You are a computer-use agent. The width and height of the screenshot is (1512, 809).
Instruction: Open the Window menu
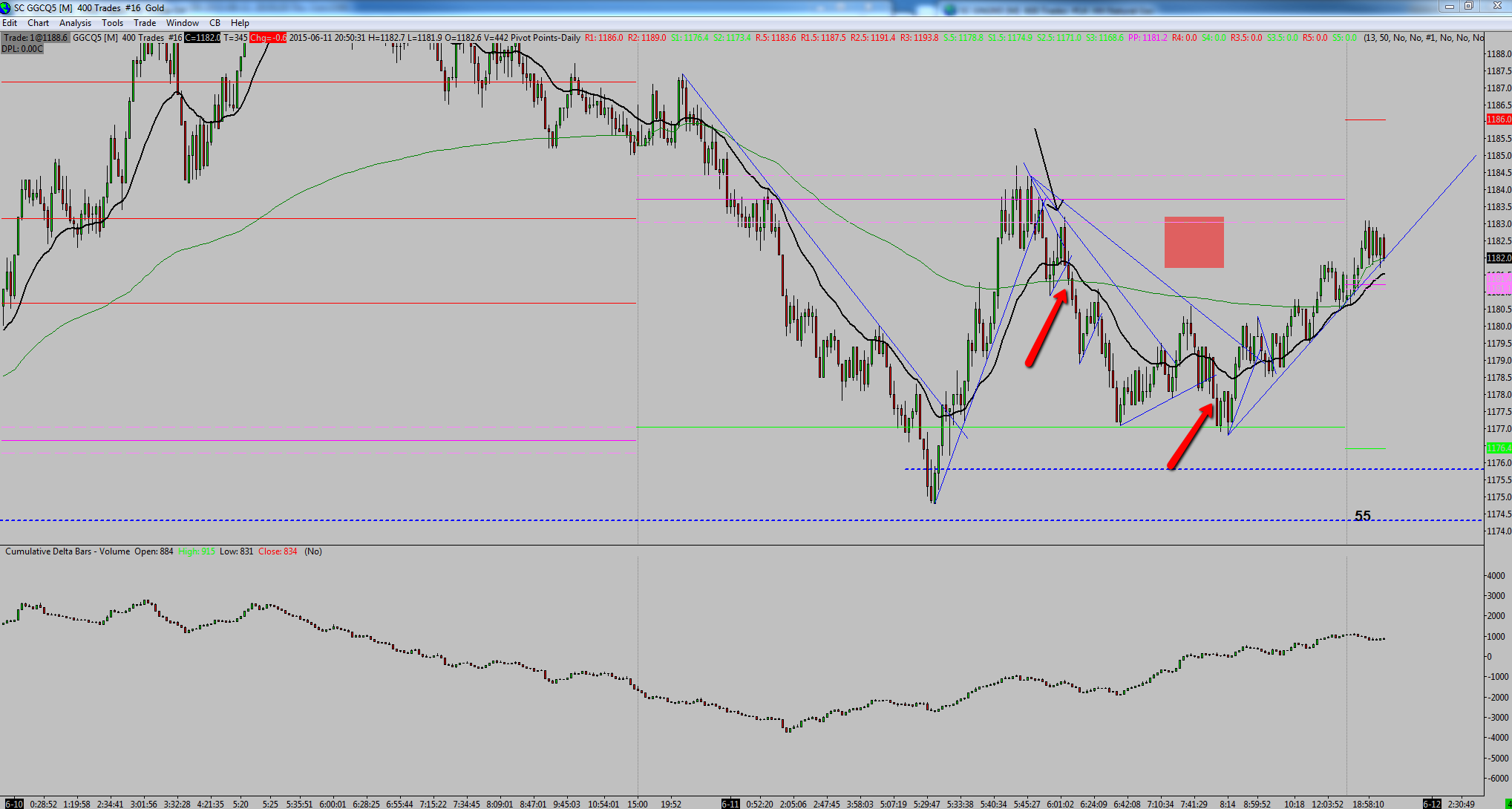[x=183, y=23]
